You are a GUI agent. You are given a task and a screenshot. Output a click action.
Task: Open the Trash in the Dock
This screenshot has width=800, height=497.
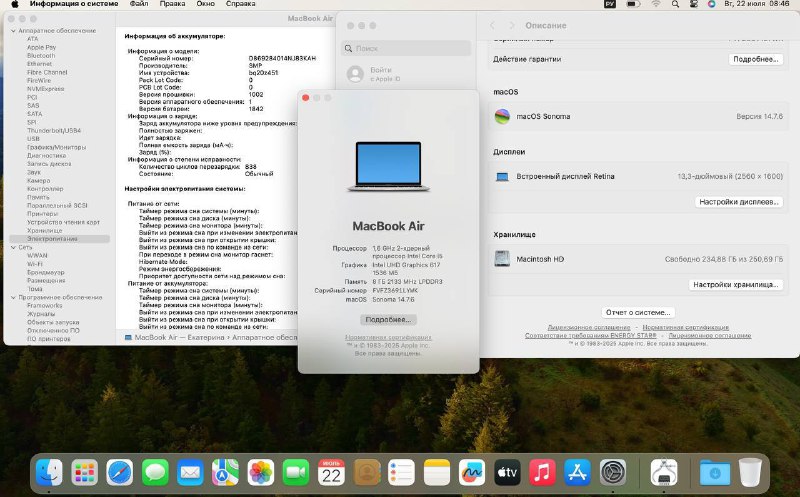(x=750, y=473)
